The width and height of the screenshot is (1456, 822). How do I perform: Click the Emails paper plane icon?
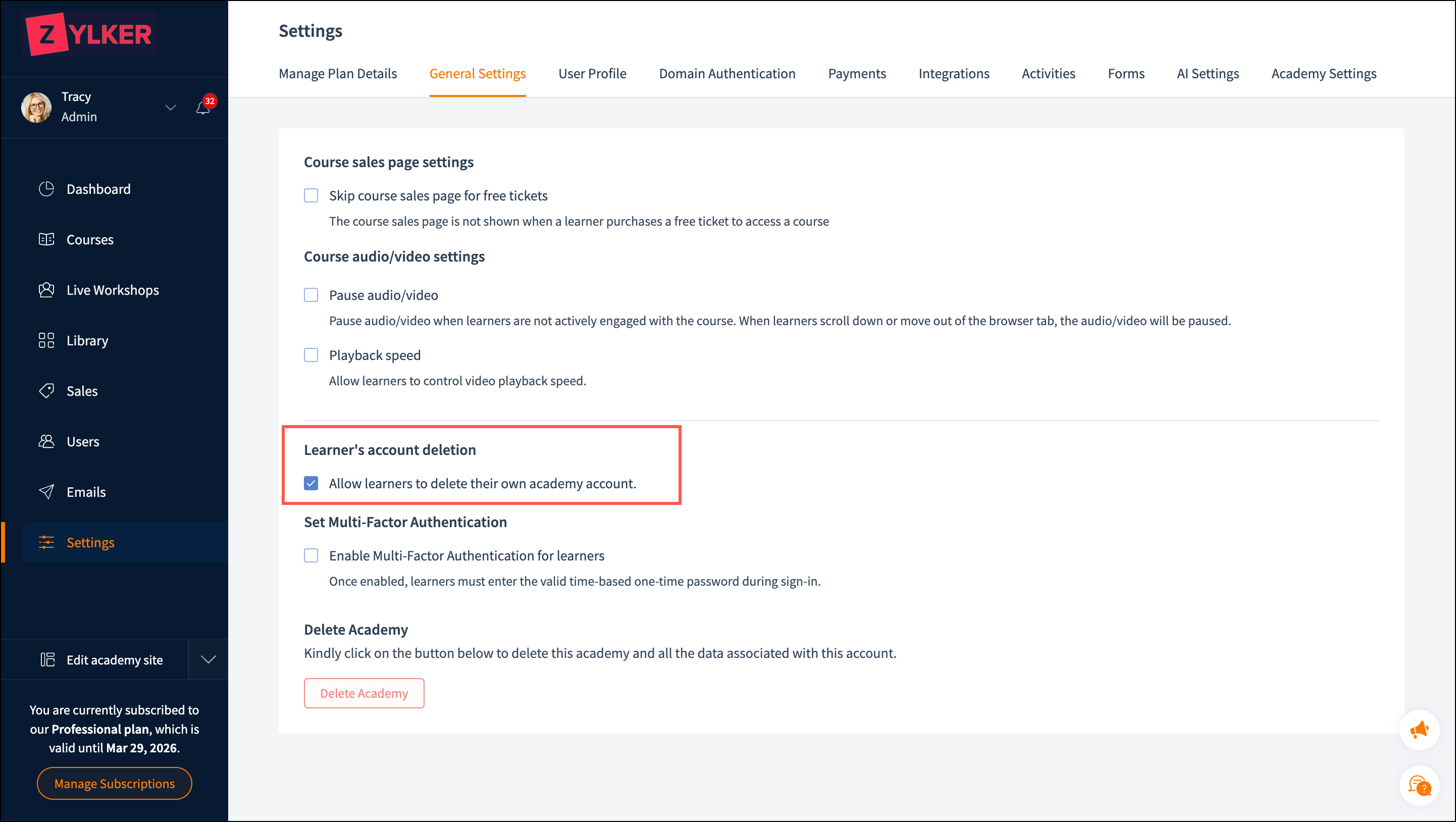[x=46, y=492]
